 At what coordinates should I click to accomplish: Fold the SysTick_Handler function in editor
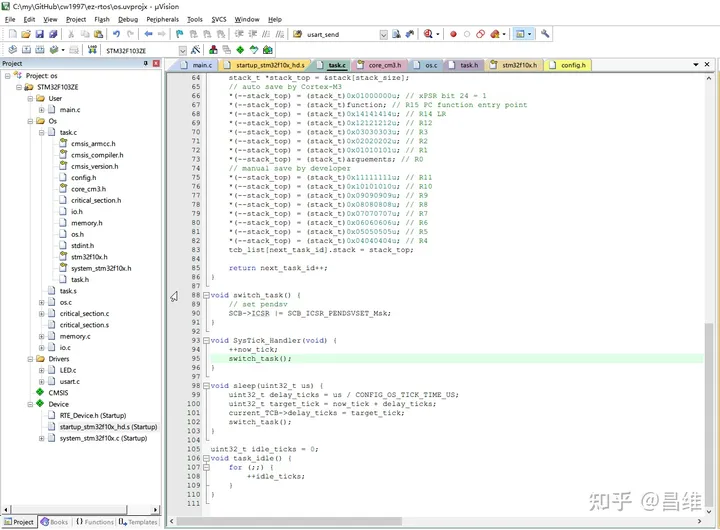206,340
